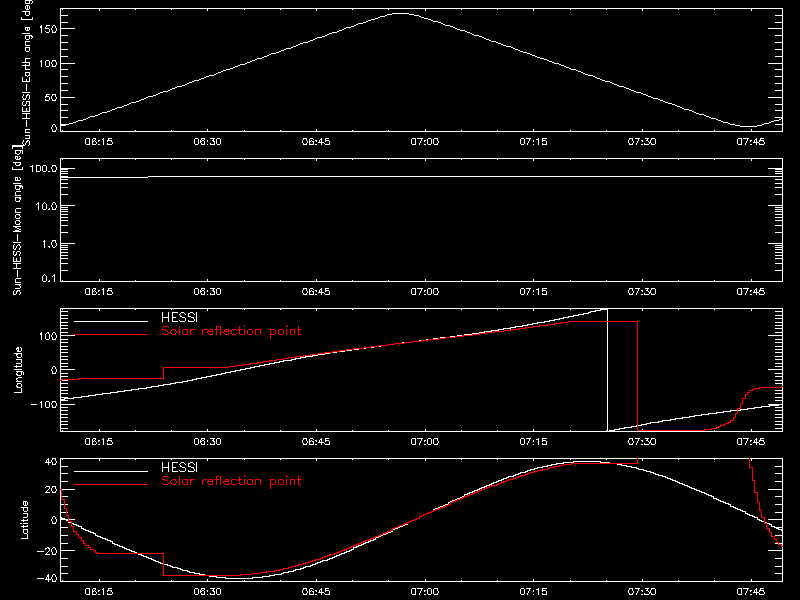Click the Sun-HESSI-Moon angle axis title
800x600 pixels.
click(17, 221)
